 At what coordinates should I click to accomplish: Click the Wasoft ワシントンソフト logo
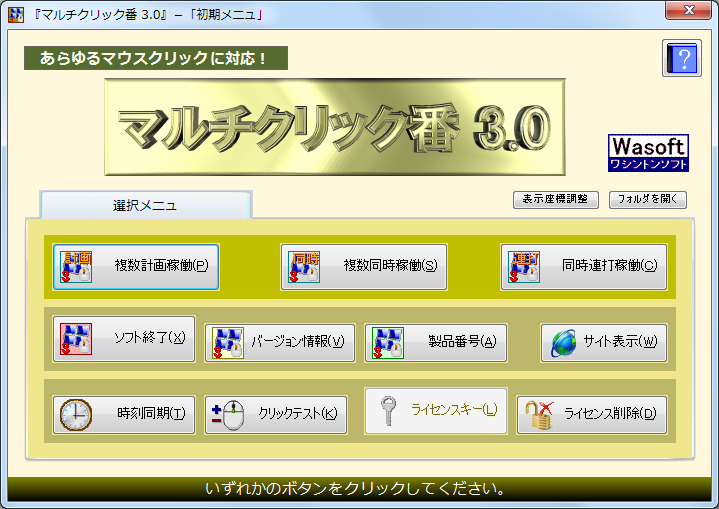pos(648,153)
